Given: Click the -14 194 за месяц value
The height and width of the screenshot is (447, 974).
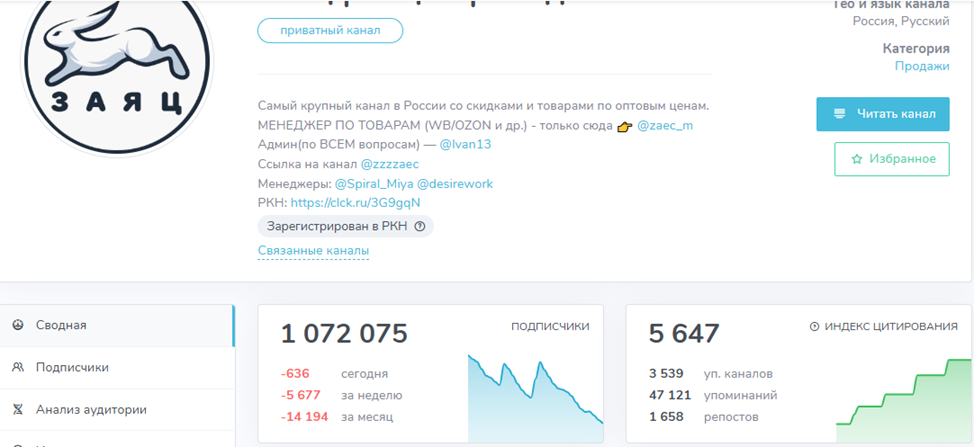Looking at the screenshot, I should coord(304,417).
